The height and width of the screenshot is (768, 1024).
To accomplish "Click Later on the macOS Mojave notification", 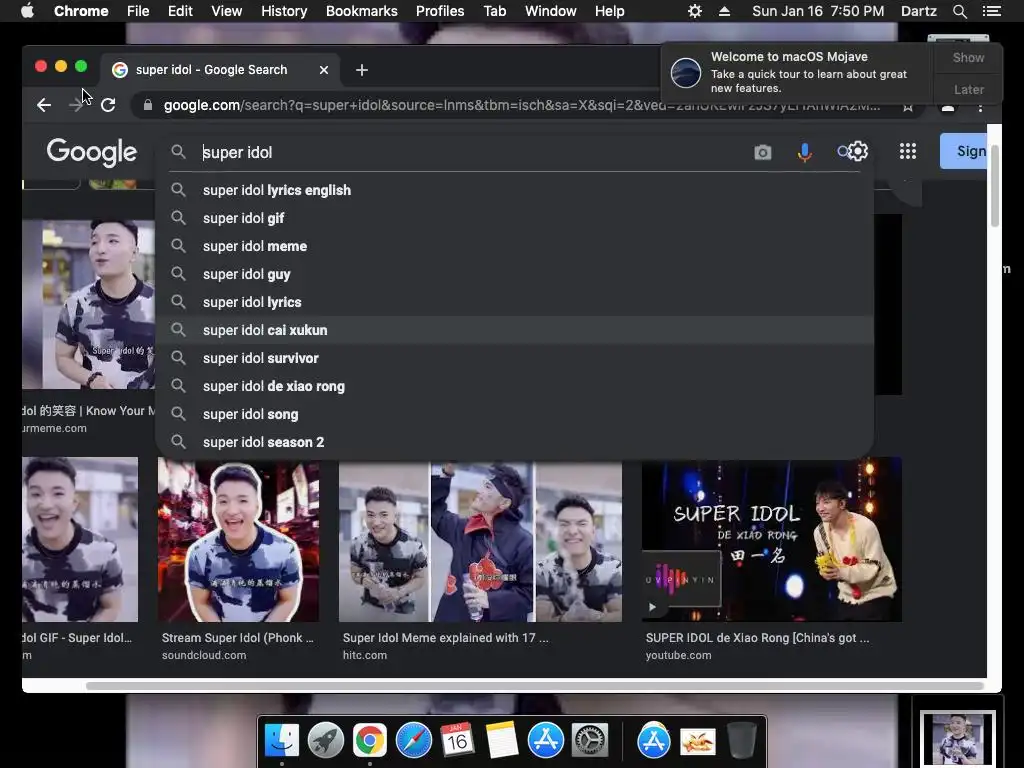I will 968,89.
